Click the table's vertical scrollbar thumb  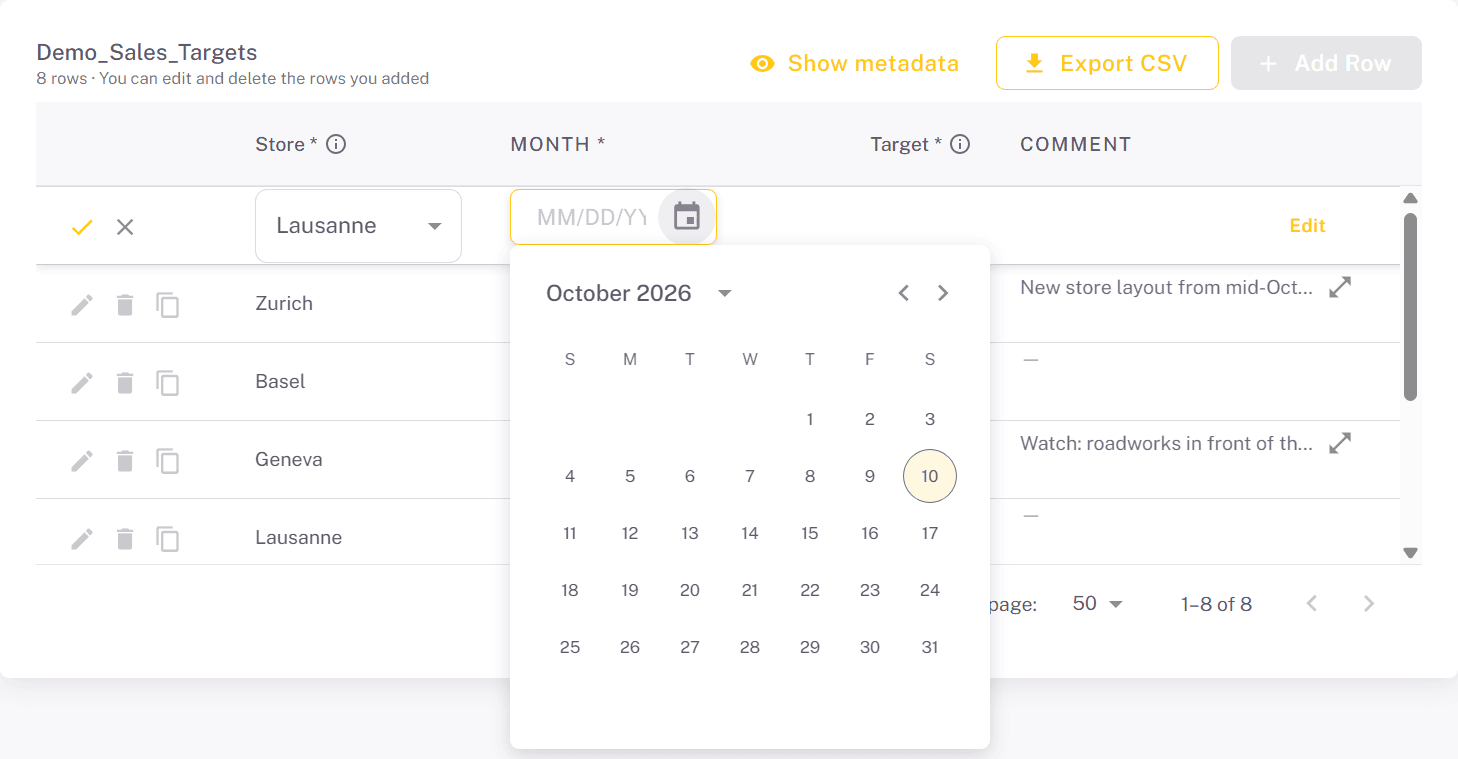pyautogui.click(x=1410, y=306)
